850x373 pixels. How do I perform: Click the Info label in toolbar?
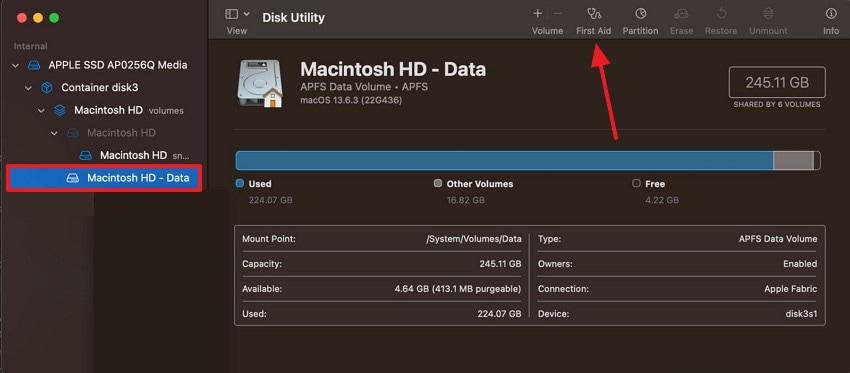pos(831,31)
